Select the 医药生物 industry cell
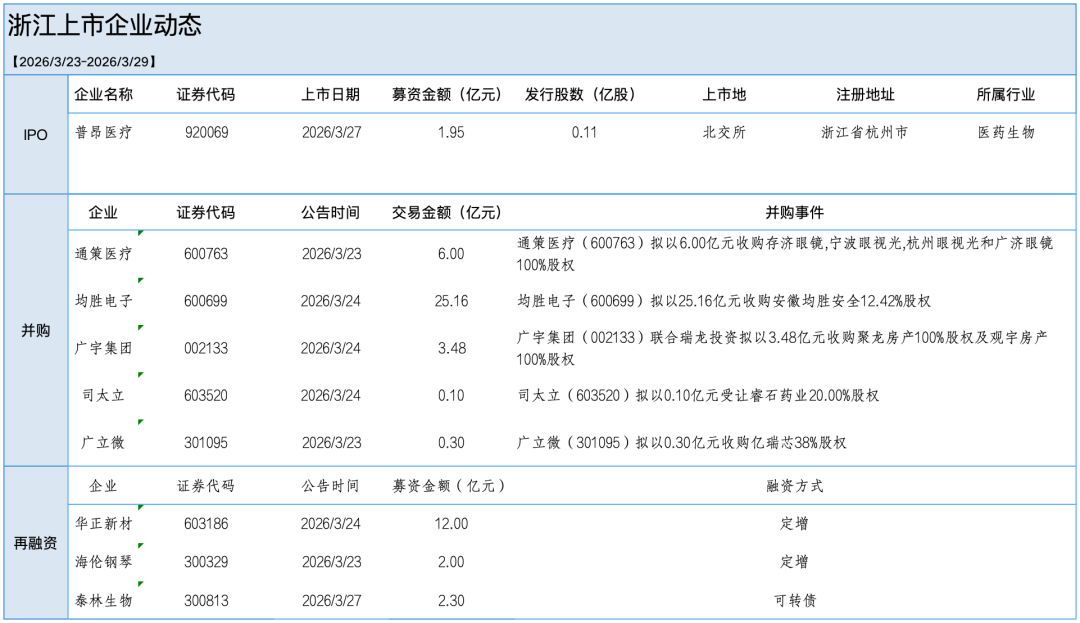Viewport: 1080px width, 623px height. pyautogui.click(x=1006, y=132)
